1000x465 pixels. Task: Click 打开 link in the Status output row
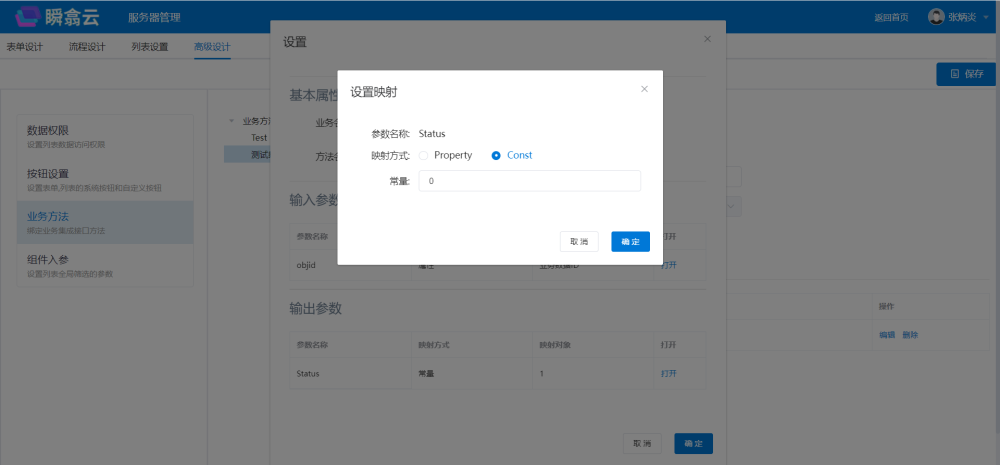(668, 373)
